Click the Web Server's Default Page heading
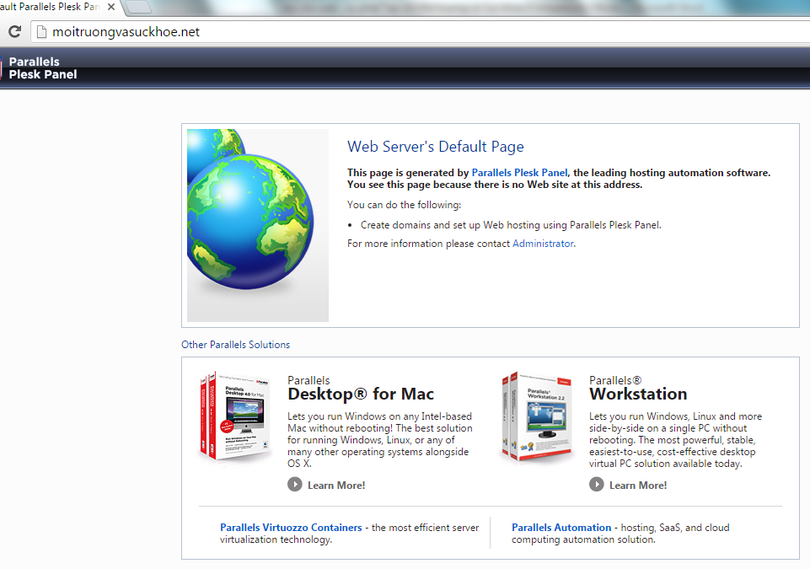Image resolution: width=810 pixels, height=569 pixels. pyautogui.click(x=435, y=147)
